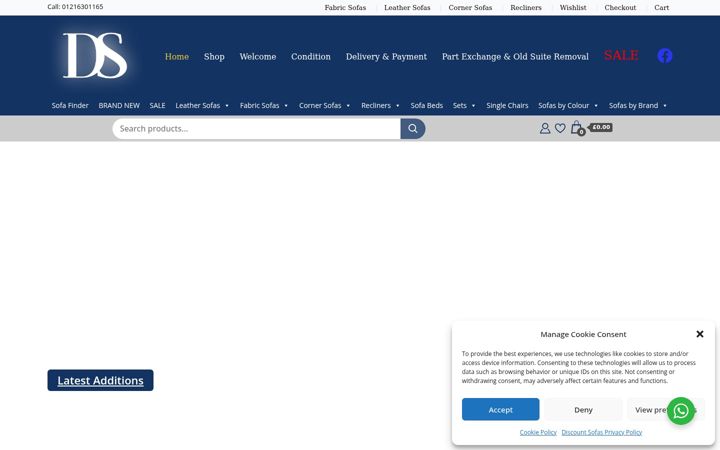Open Part Exchange & Old Suite Removal
The image size is (720, 450).
pos(515,56)
